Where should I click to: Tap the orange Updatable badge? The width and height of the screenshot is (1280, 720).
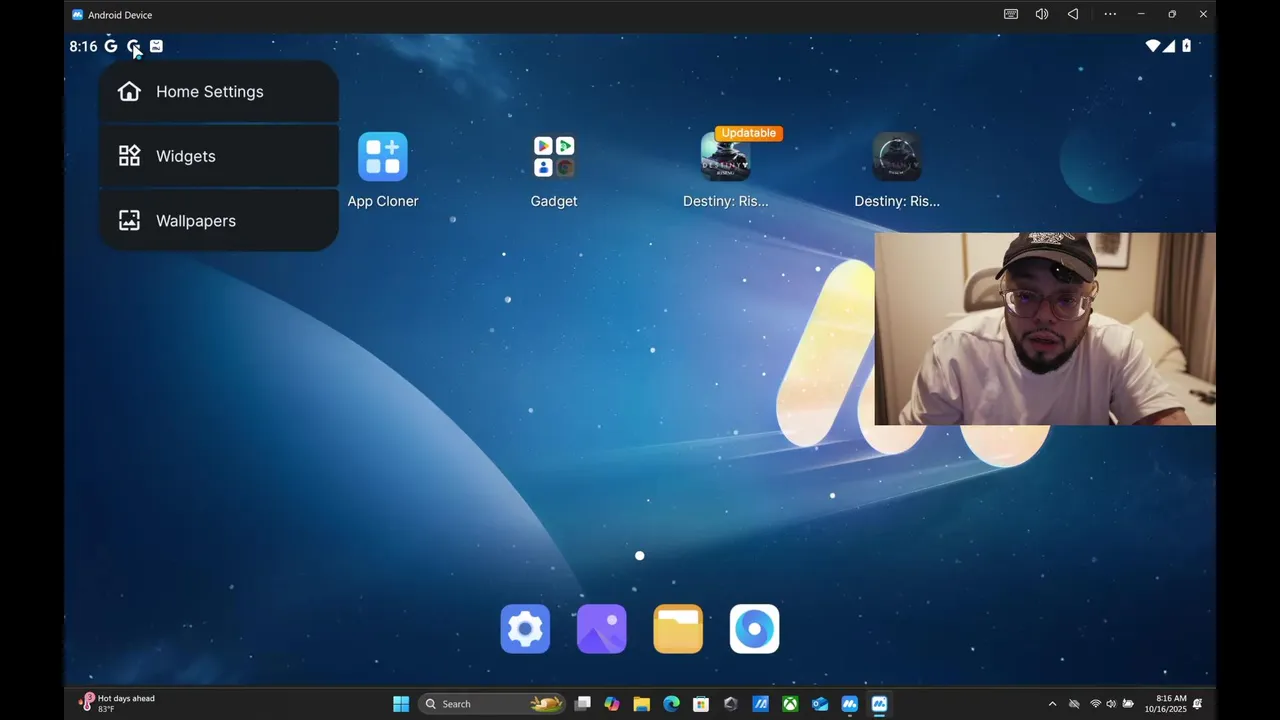click(748, 133)
